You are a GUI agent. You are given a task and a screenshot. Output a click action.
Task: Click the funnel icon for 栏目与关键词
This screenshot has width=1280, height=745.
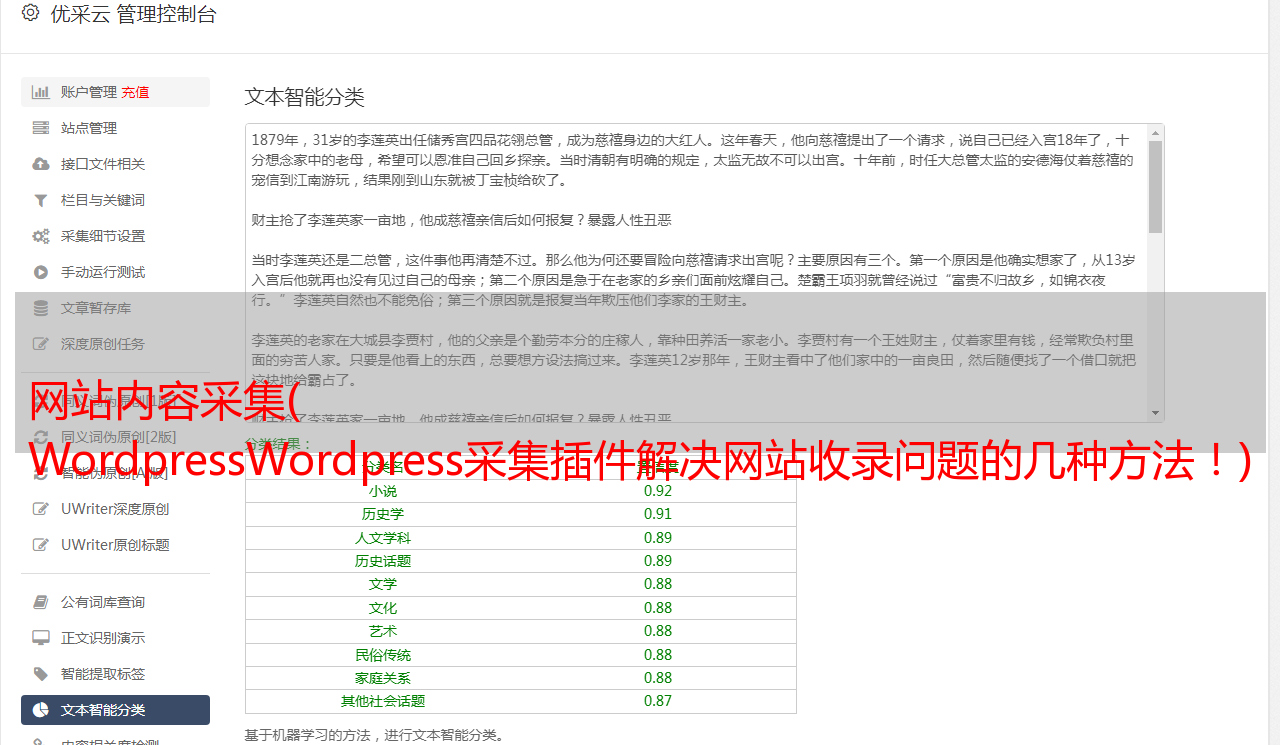tap(41, 200)
